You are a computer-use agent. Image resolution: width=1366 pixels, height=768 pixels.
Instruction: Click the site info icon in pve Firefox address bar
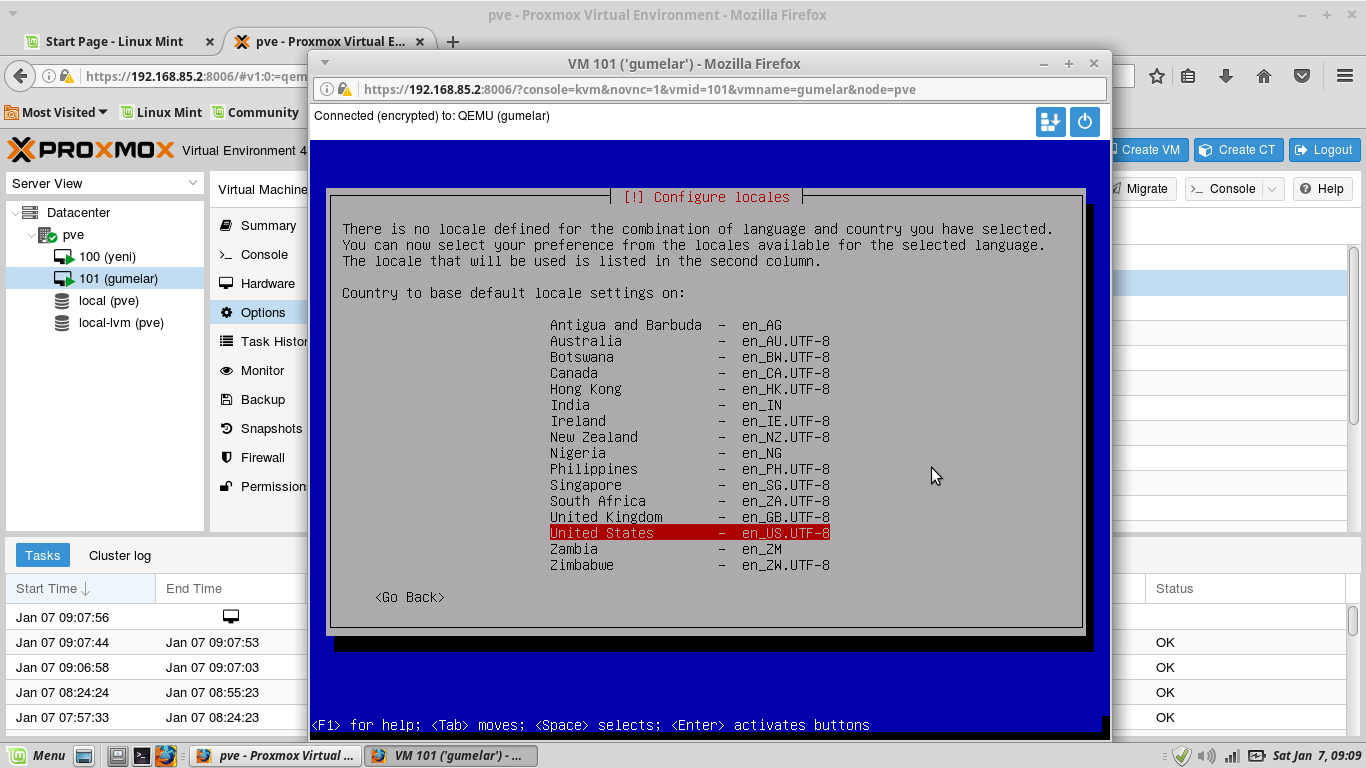48,76
